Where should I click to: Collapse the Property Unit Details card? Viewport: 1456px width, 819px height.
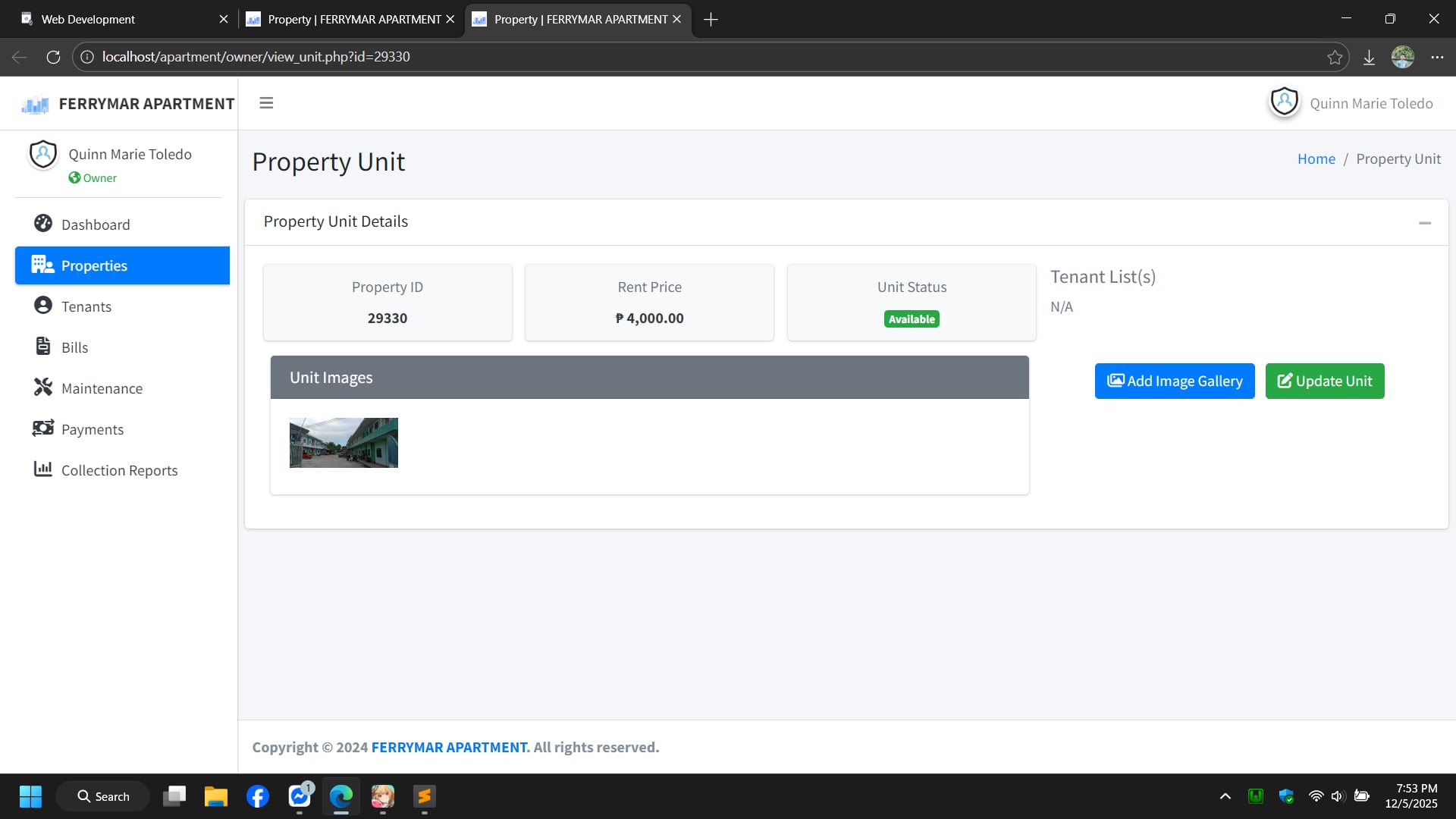1424,223
